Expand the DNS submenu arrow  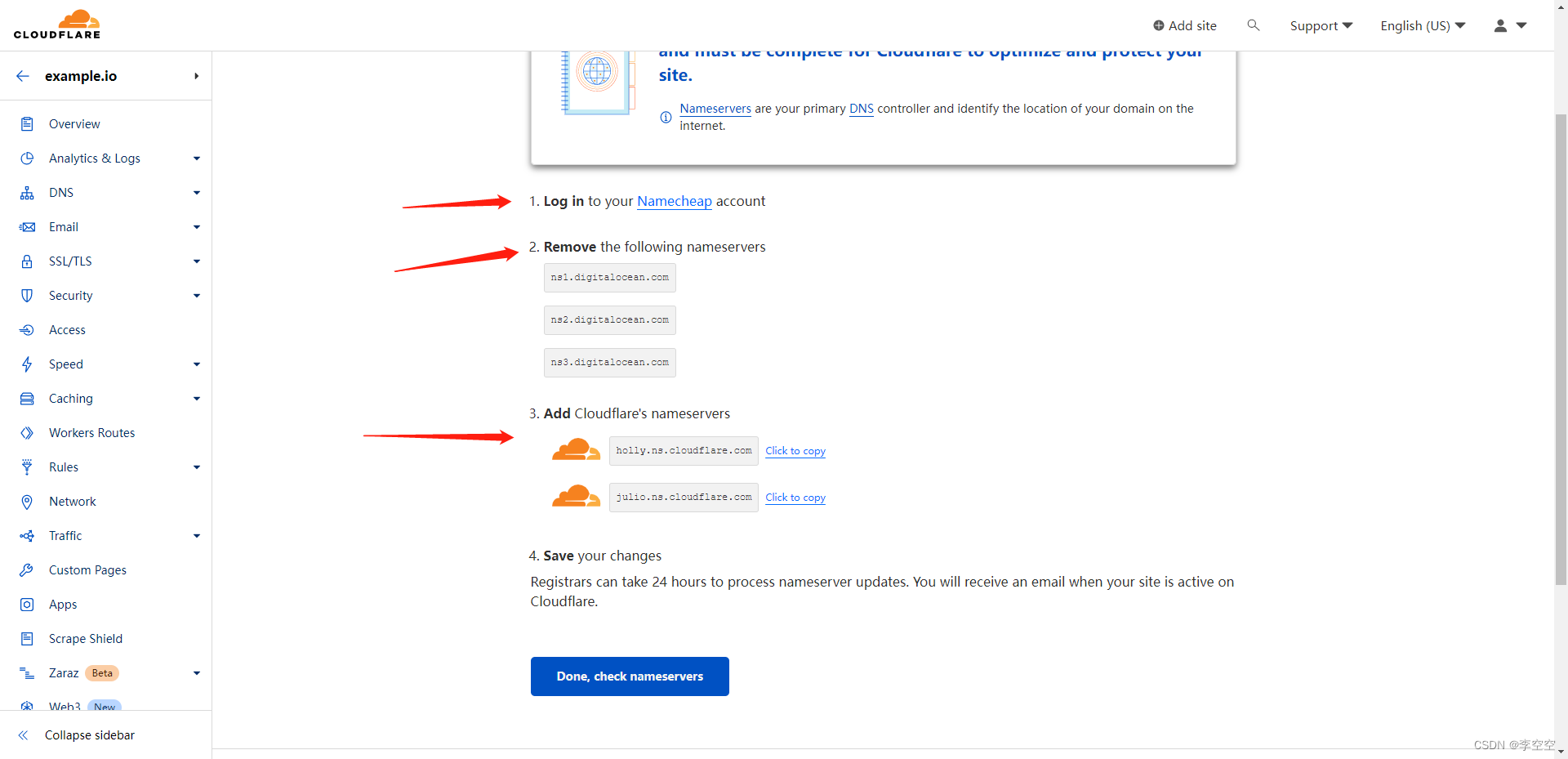[197, 193]
